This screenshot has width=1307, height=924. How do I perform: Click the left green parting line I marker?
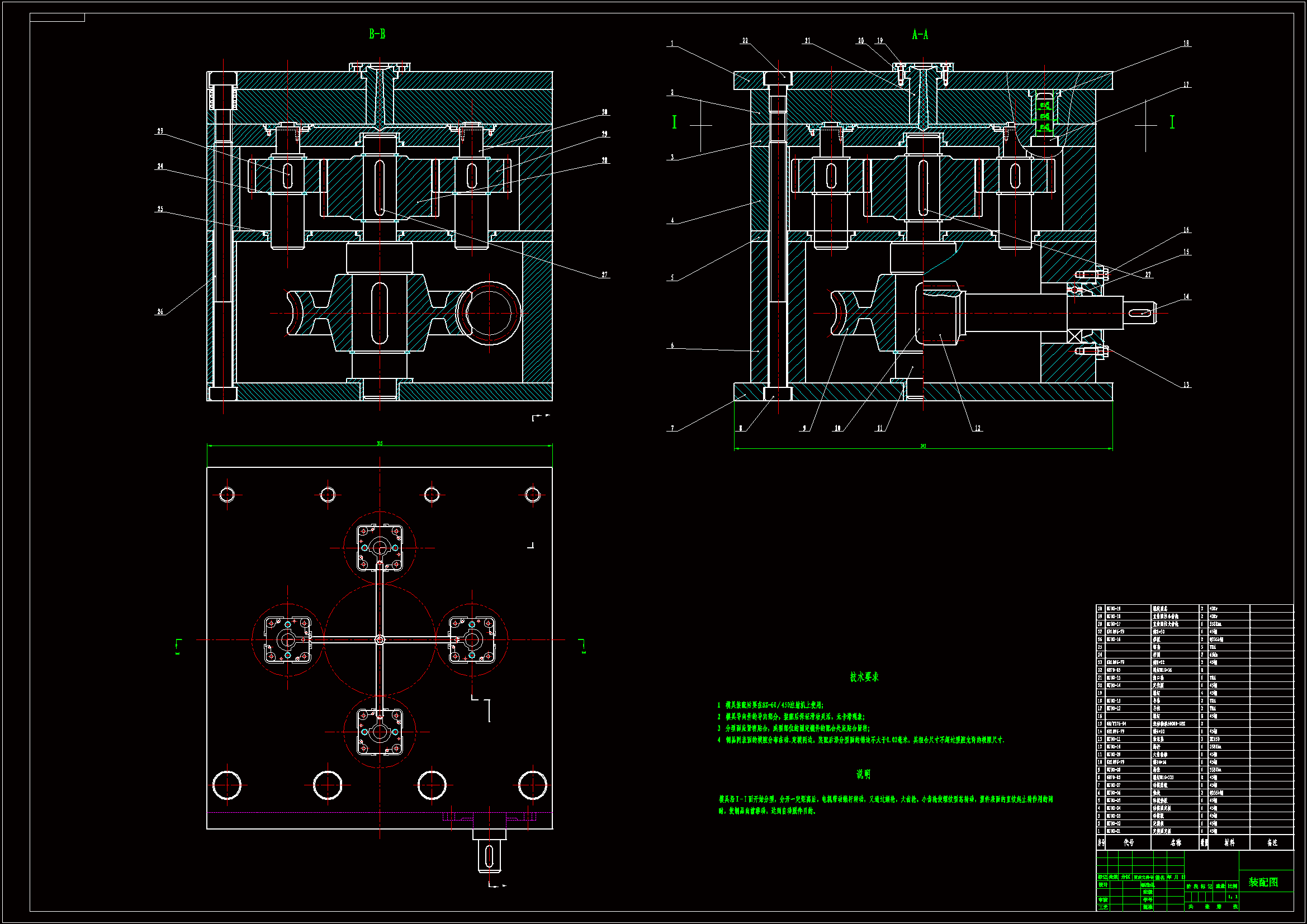(674, 122)
